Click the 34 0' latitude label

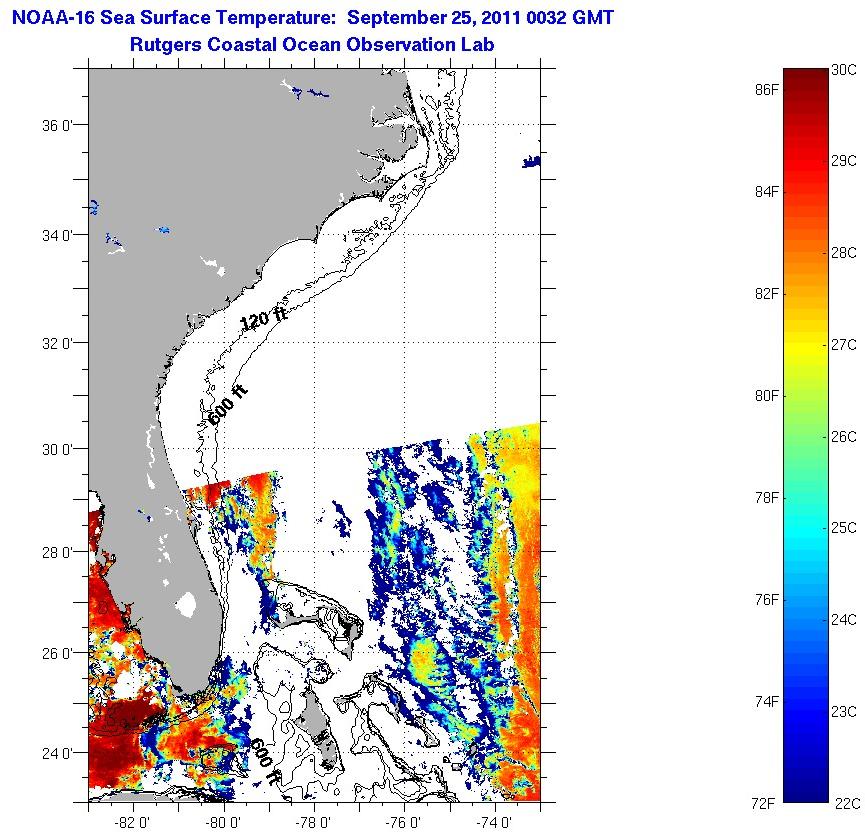57,236
